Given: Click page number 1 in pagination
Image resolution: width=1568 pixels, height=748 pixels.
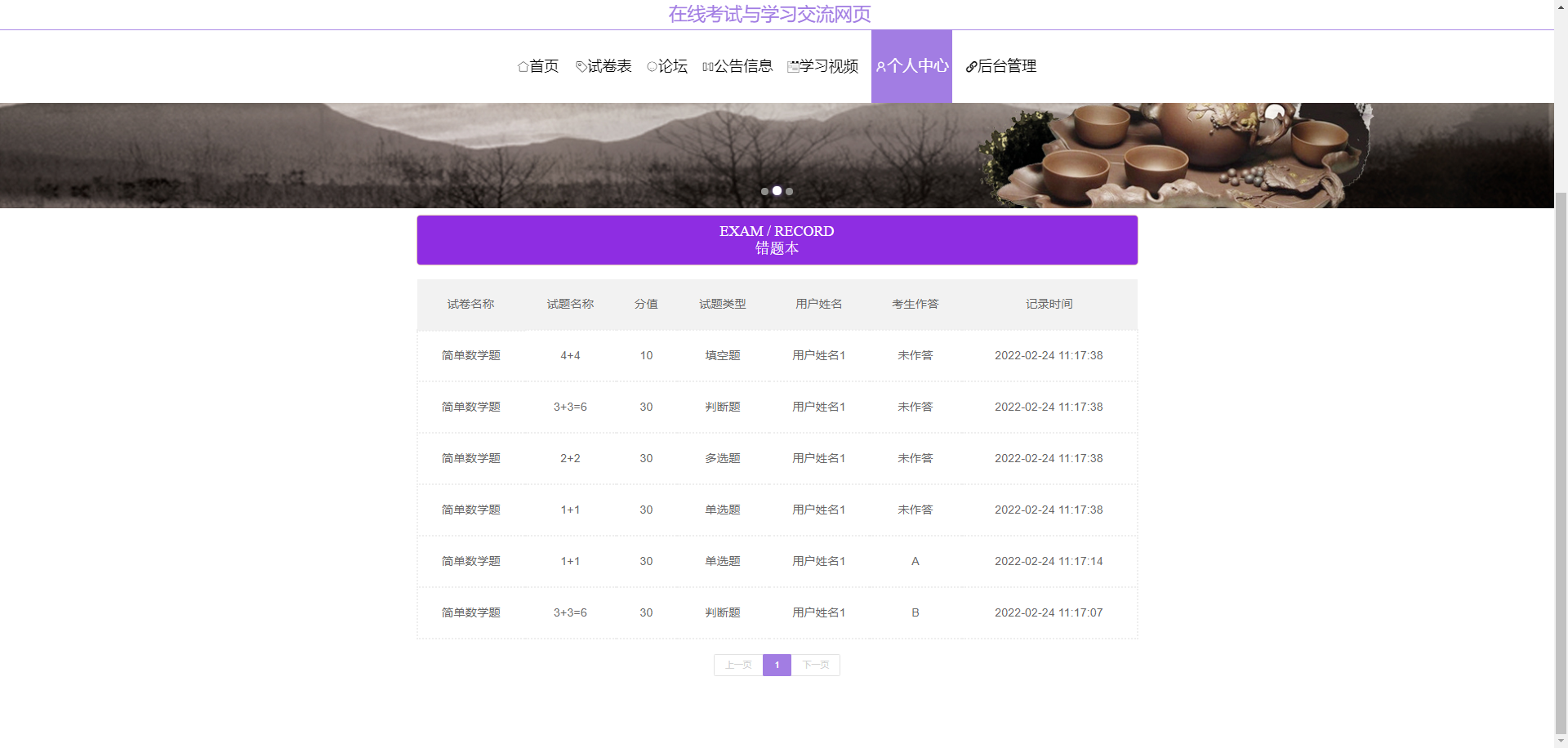Looking at the screenshot, I should point(777,665).
